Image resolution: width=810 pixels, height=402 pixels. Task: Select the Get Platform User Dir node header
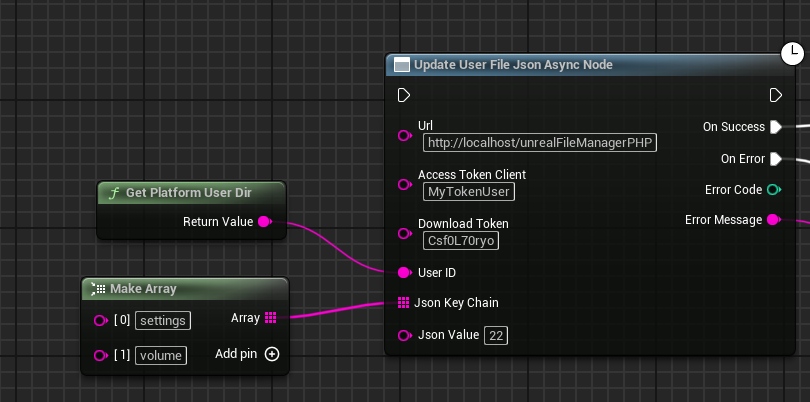191,193
